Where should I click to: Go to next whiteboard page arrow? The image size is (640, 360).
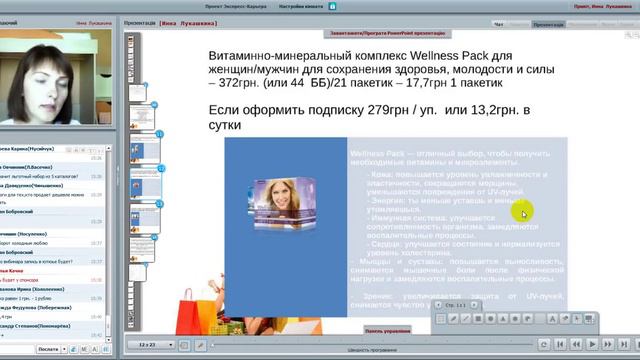tap(474, 305)
